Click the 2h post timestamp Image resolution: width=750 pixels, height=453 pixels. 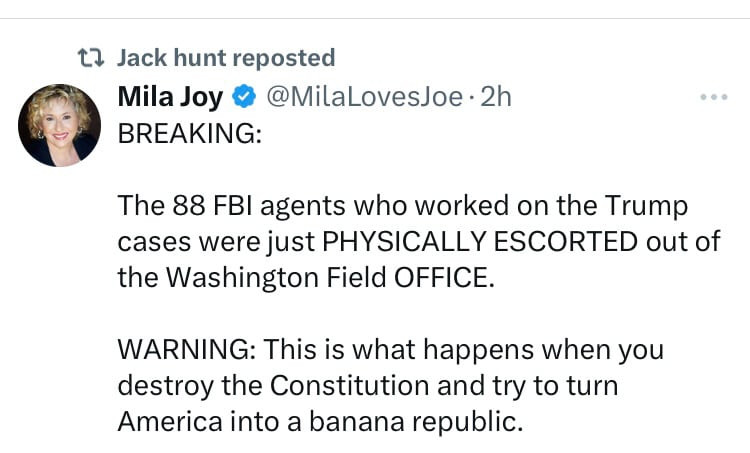495,97
